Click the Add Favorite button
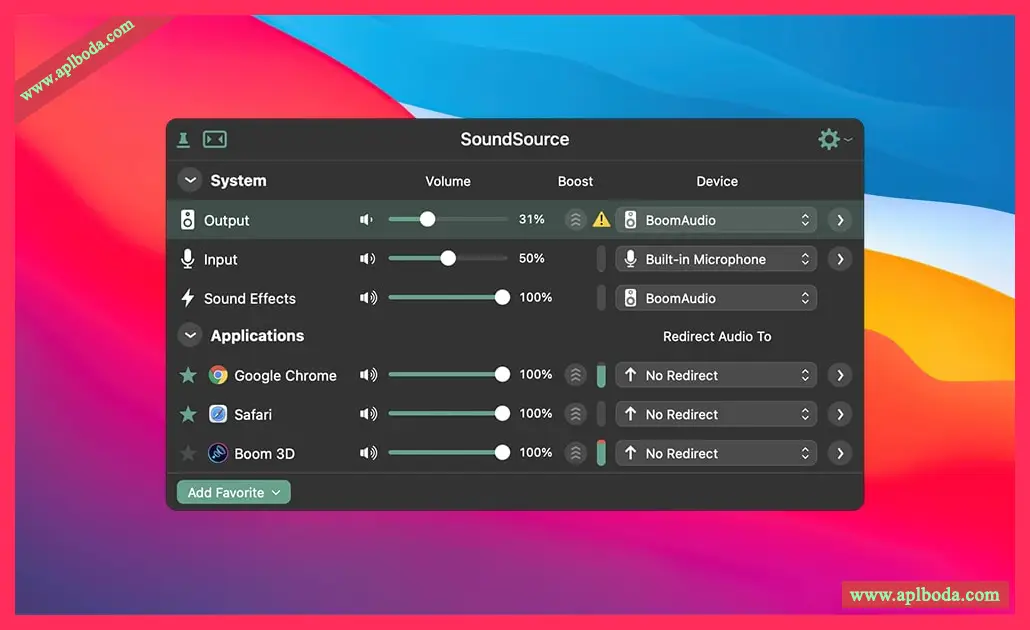The image size is (1030, 630). pyautogui.click(x=234, y=492)
